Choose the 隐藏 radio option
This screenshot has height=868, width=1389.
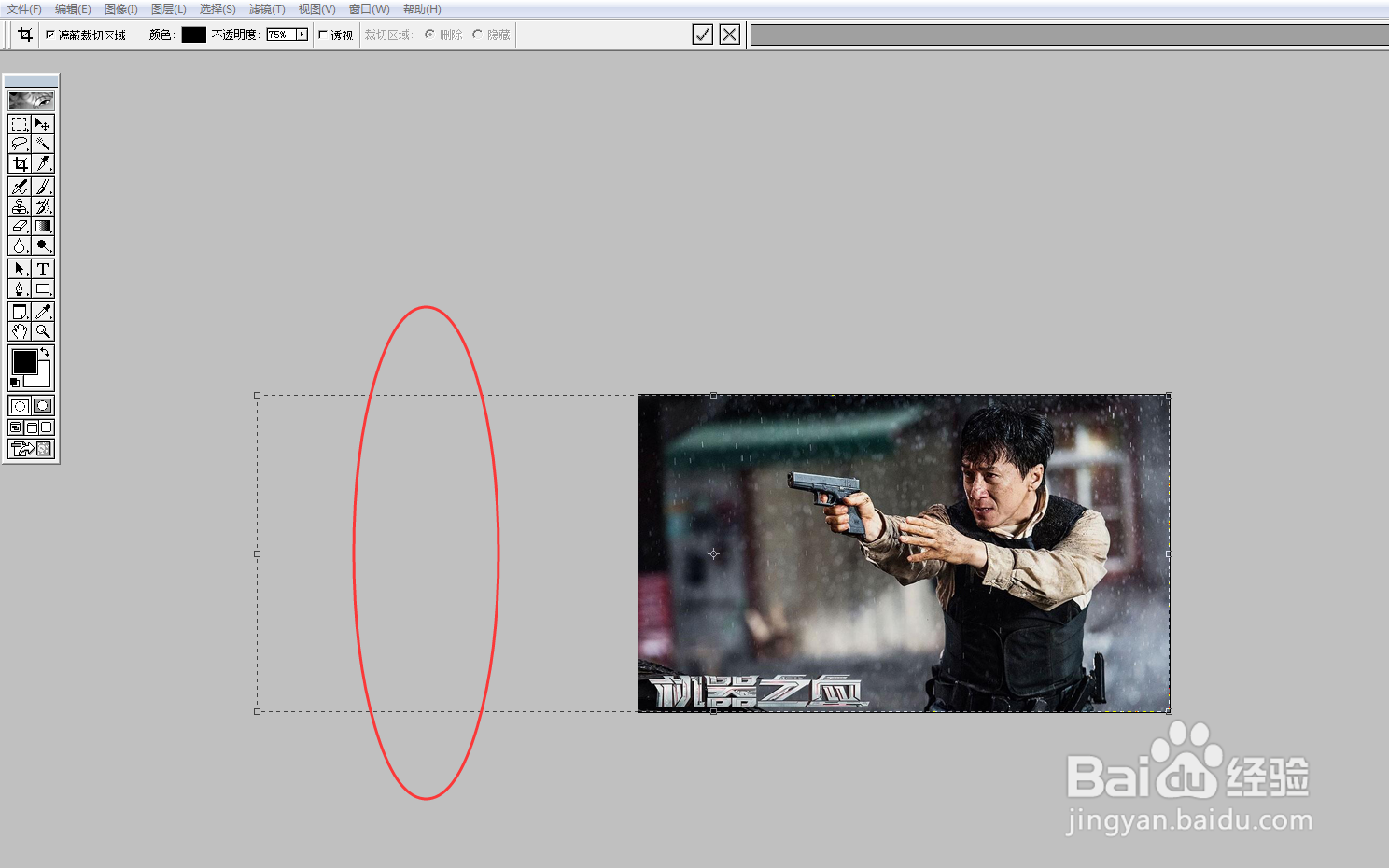[477, 35]
